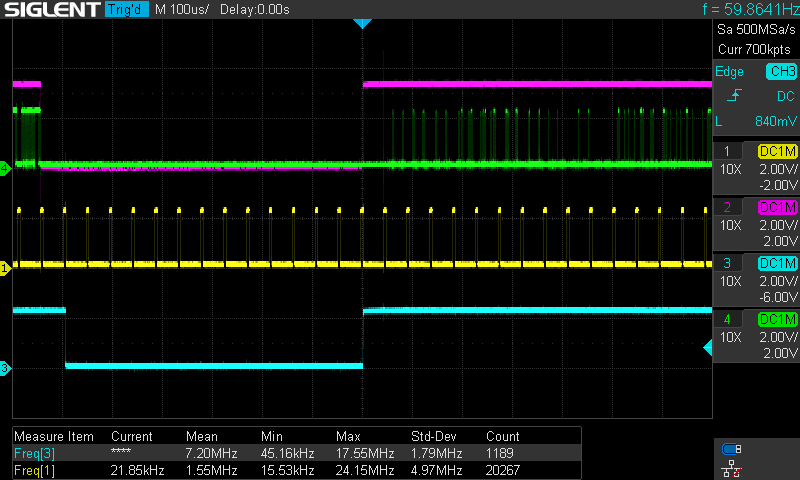Click the Curr 700kpts memory depth text

point(754,49)
